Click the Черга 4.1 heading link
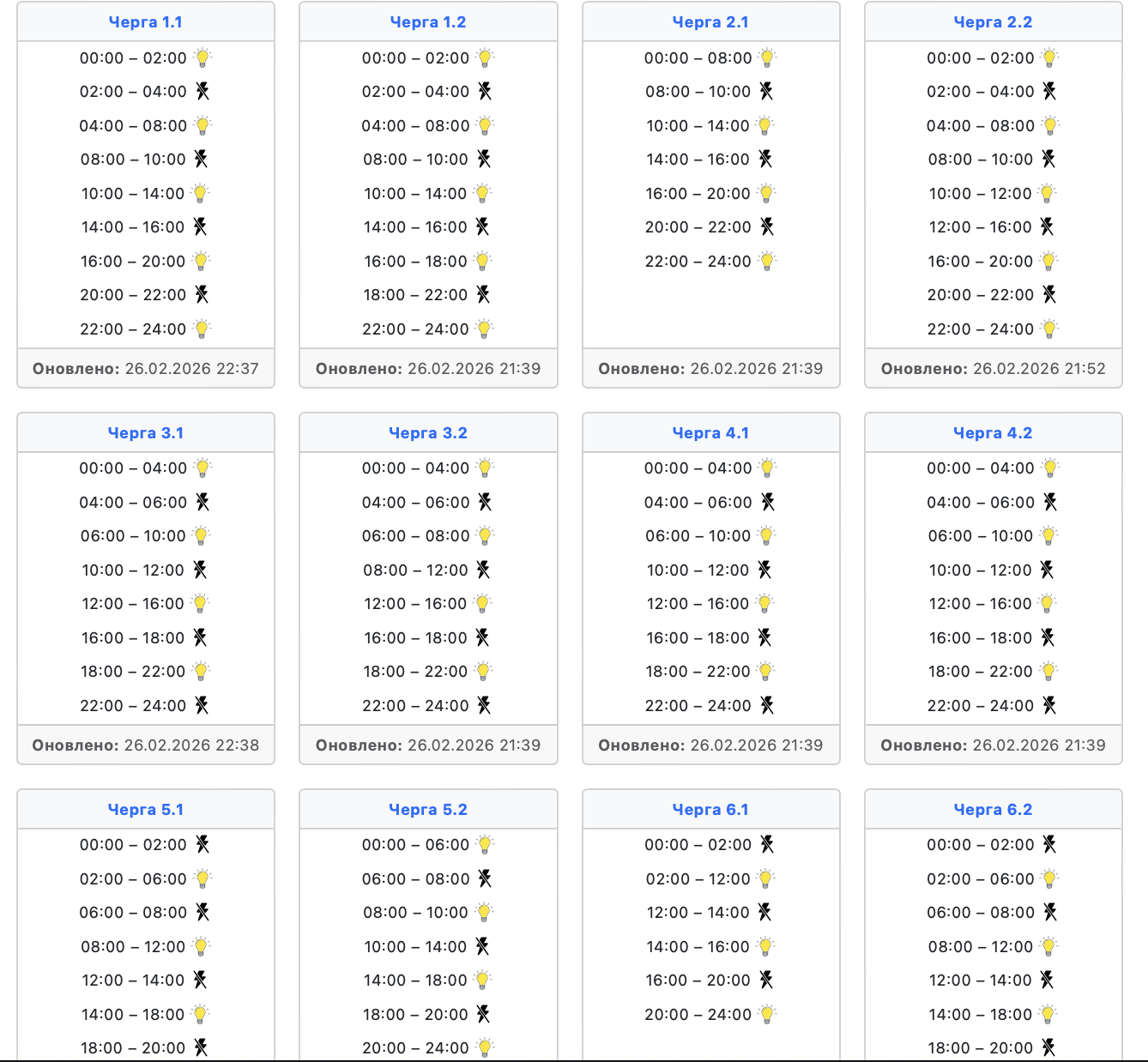1148x1062 pixels. pyautogui.click(x=710, y=433)
